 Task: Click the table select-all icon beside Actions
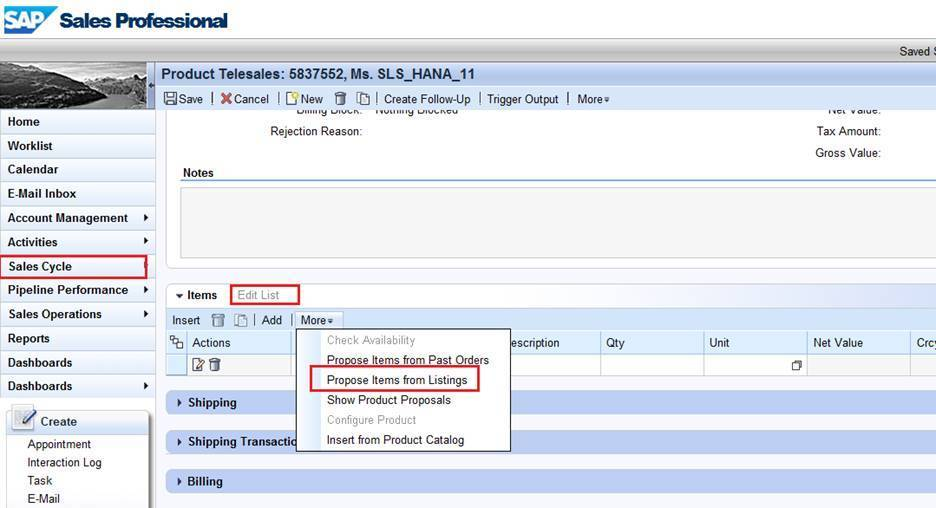pos(177,342)
